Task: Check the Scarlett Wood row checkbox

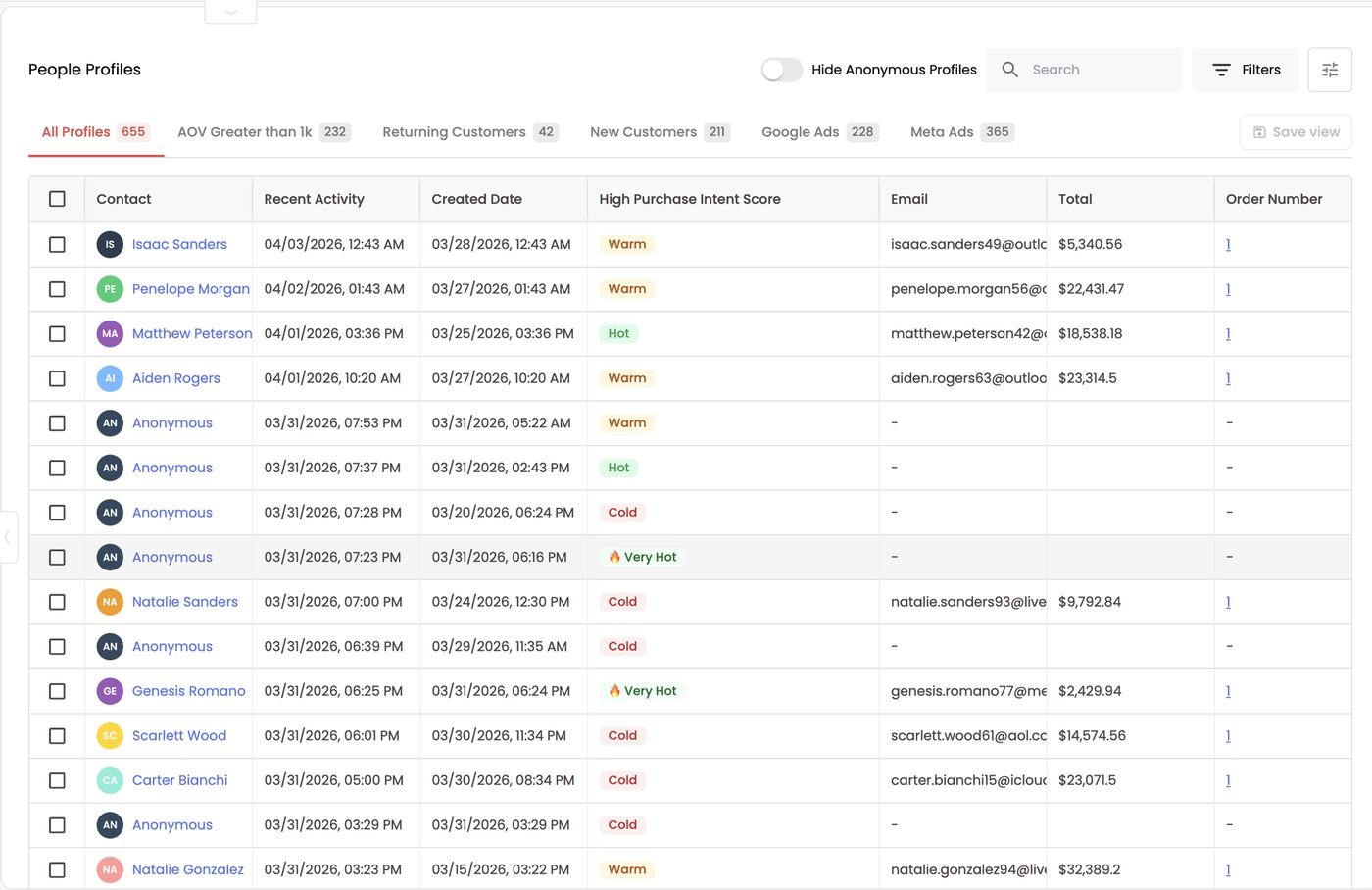Action: (x=57, y=736)
